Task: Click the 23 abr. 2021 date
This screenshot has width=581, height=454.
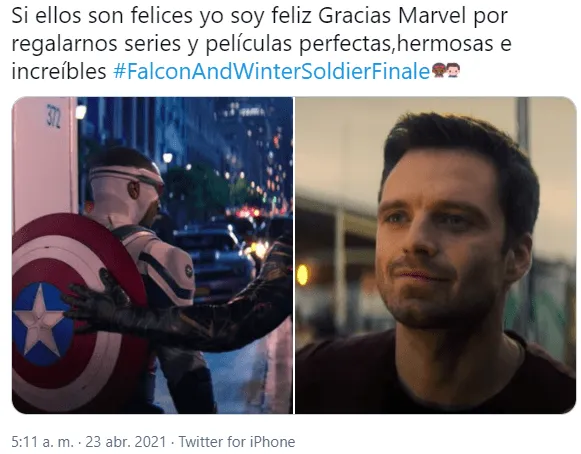Action: tap(126, 442)
